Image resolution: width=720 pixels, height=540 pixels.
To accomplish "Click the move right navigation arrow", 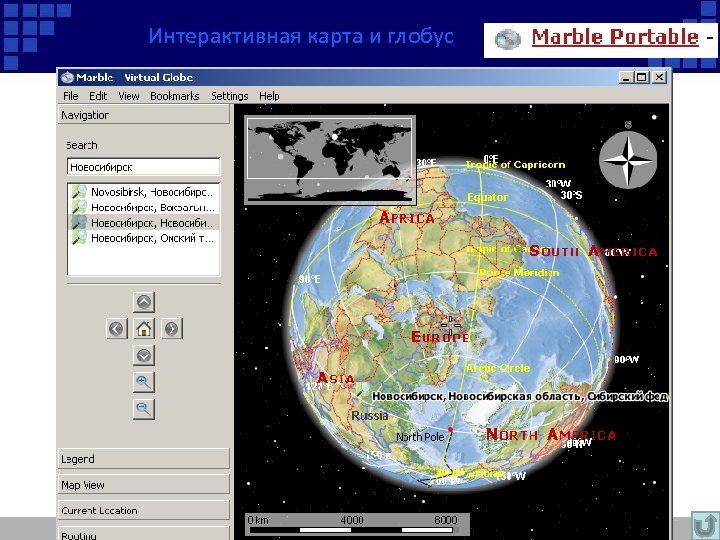I will (172, 329).
